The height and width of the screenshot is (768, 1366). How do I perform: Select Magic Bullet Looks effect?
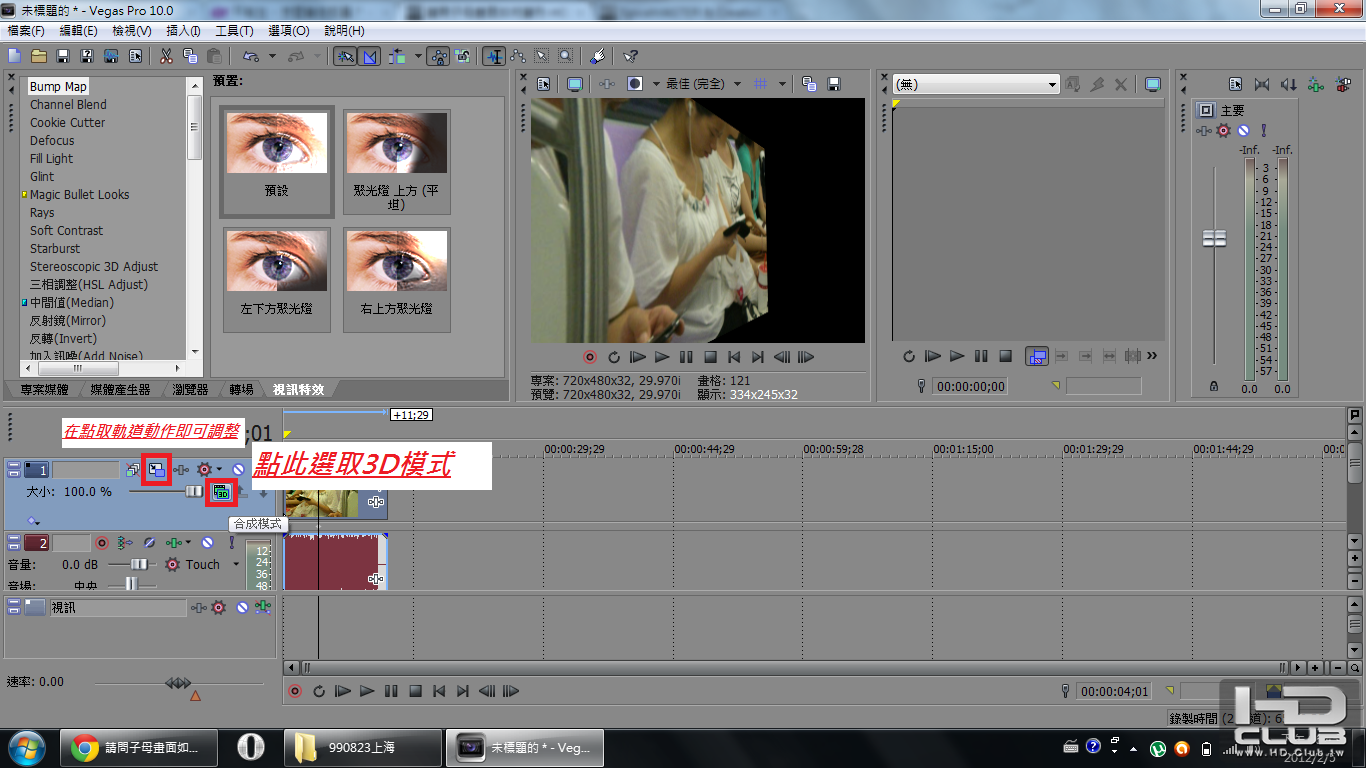pyautogui.click(x=80, y=195)
